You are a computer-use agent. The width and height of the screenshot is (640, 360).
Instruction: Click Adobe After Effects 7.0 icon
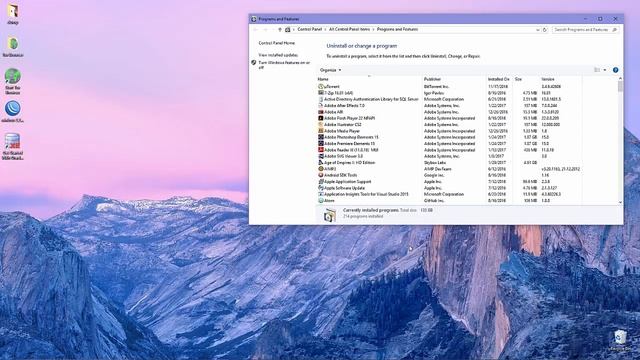[x=321, y=106]
